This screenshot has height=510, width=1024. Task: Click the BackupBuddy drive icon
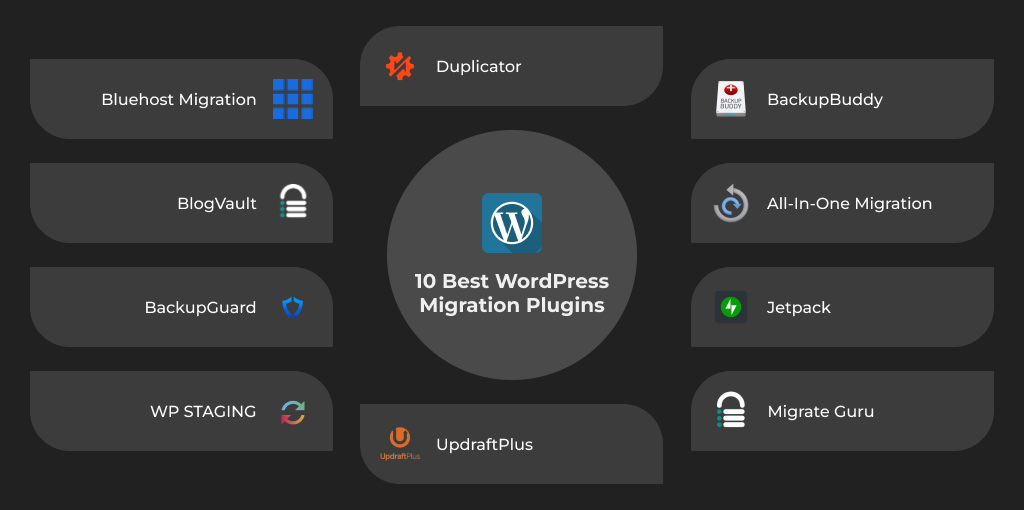(731, 99)
